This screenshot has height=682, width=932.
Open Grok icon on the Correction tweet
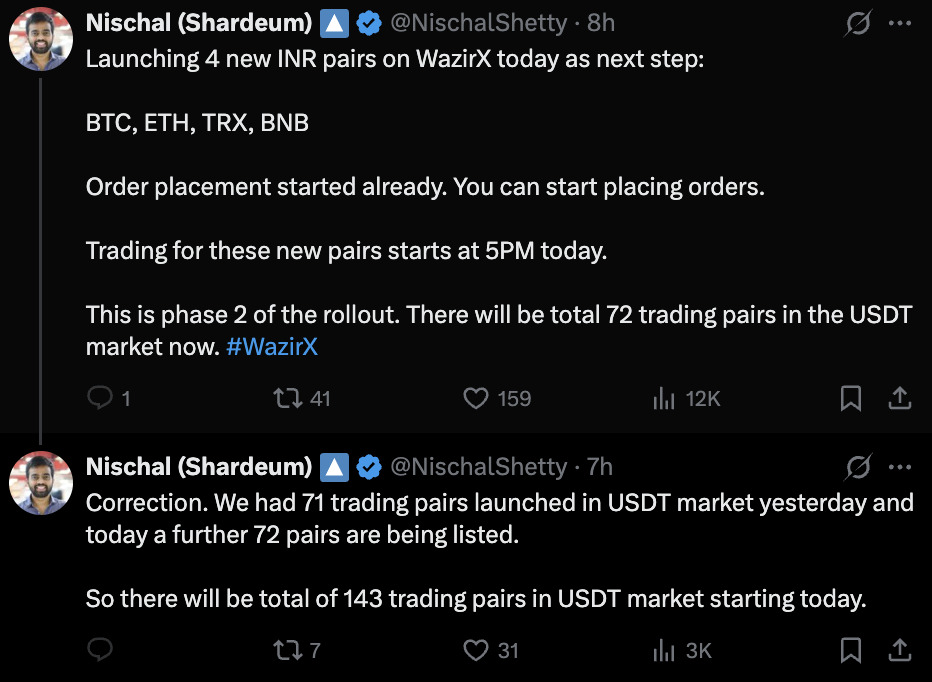(857, 466)
